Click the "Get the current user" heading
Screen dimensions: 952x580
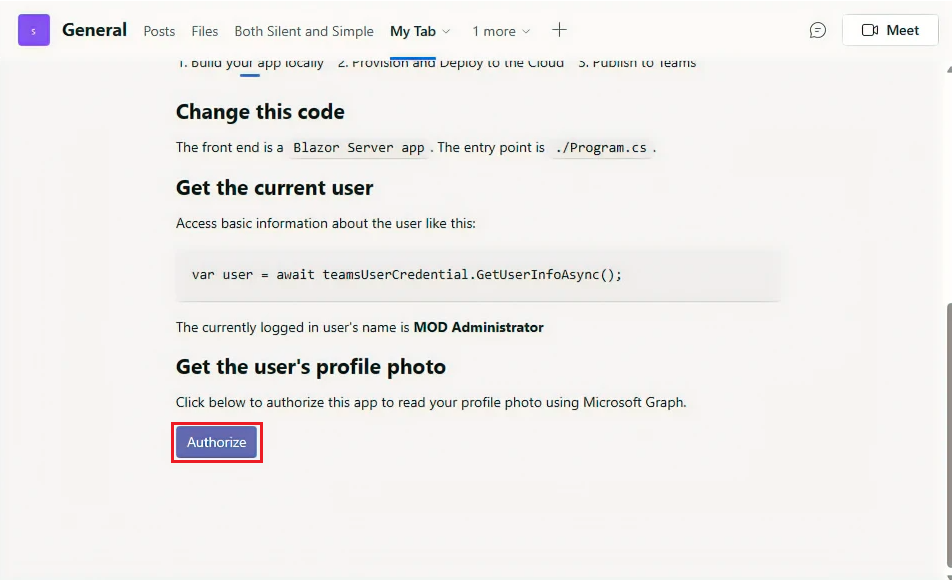pyautogui.click(x=274, y=187)
